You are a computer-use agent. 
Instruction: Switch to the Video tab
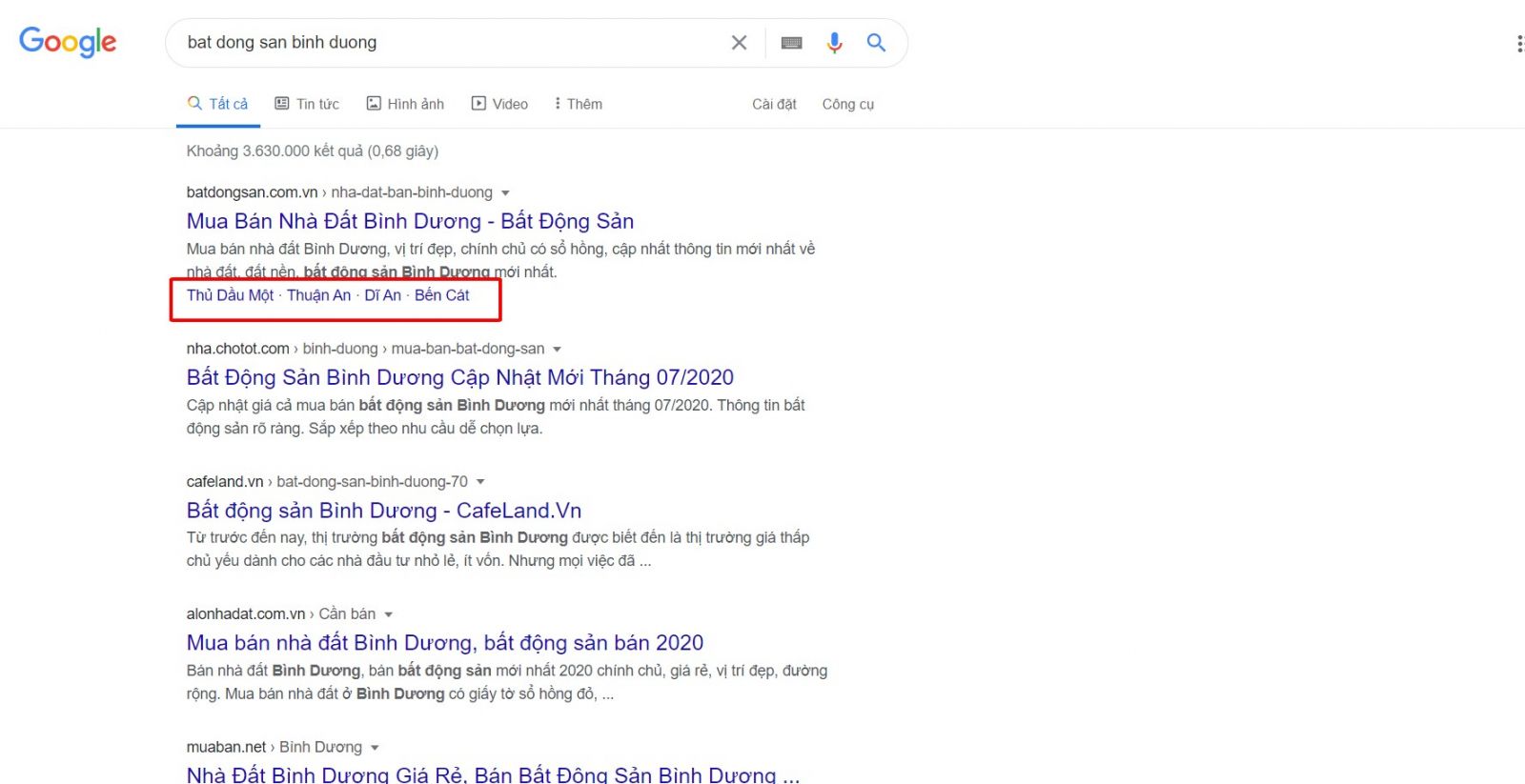(x=499, y=104)
